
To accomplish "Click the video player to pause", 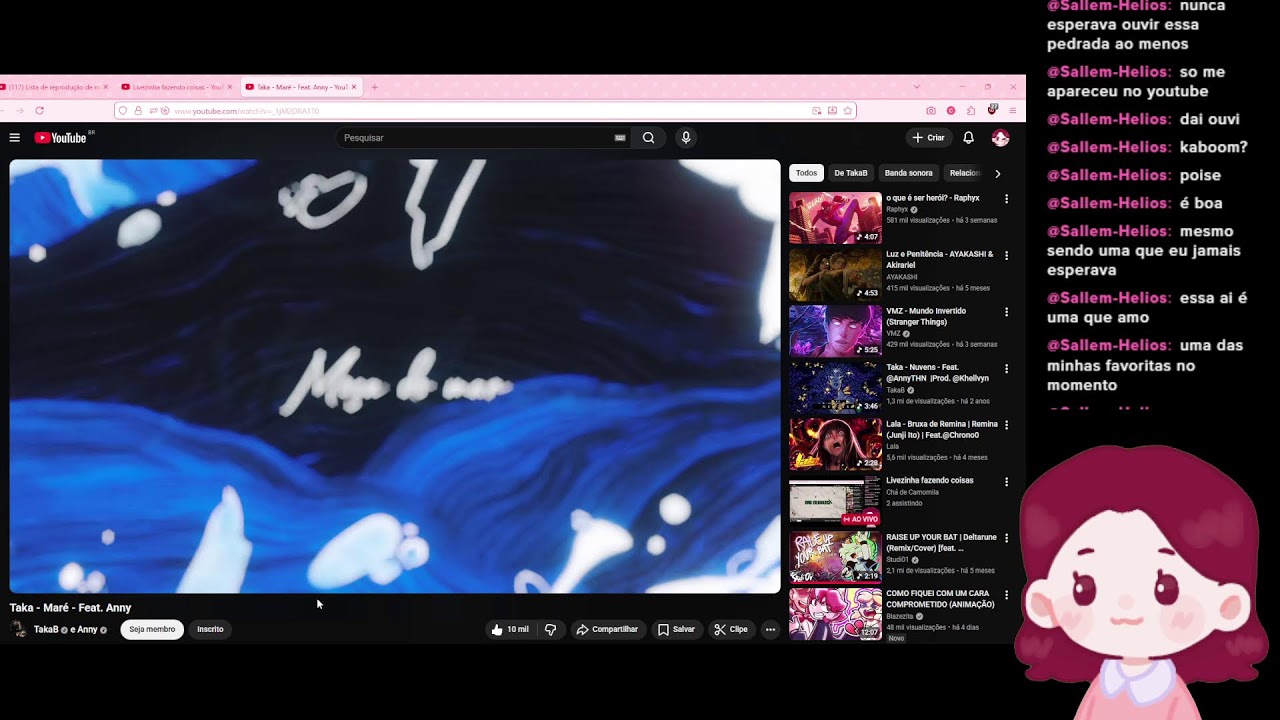I will pos(394,376).
